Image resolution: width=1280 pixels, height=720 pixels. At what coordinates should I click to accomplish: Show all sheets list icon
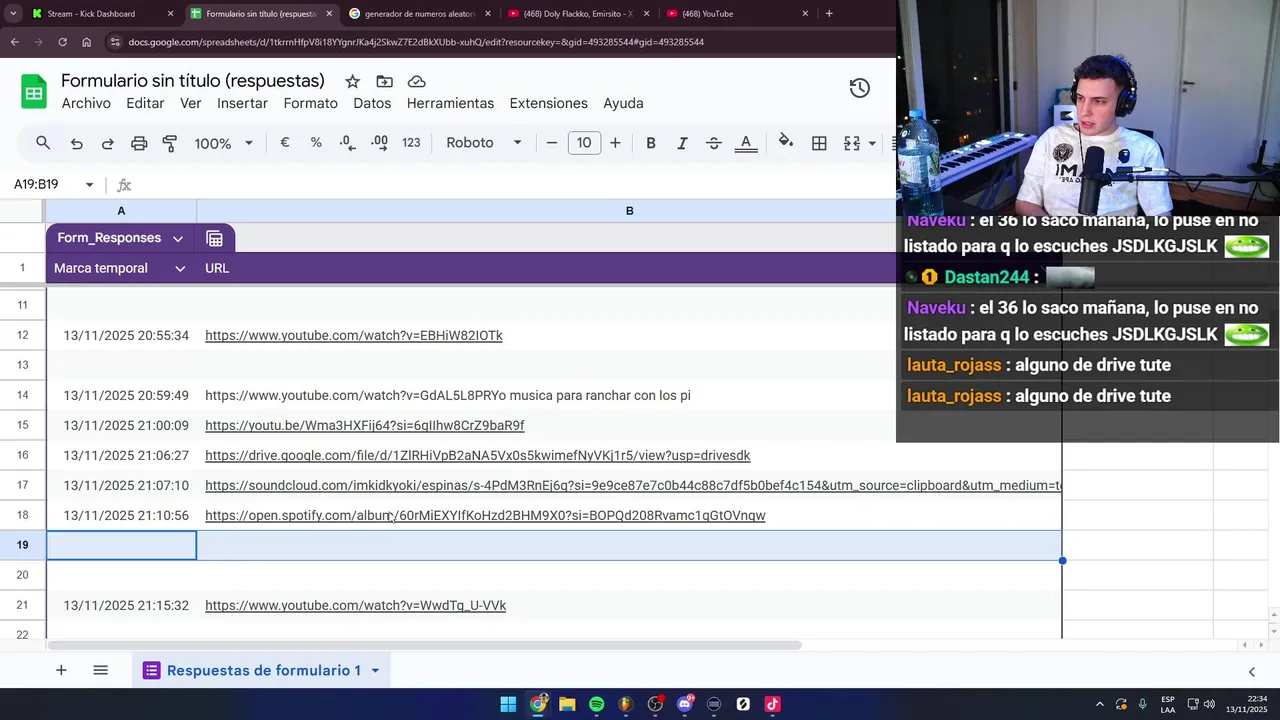coord(100,670)
